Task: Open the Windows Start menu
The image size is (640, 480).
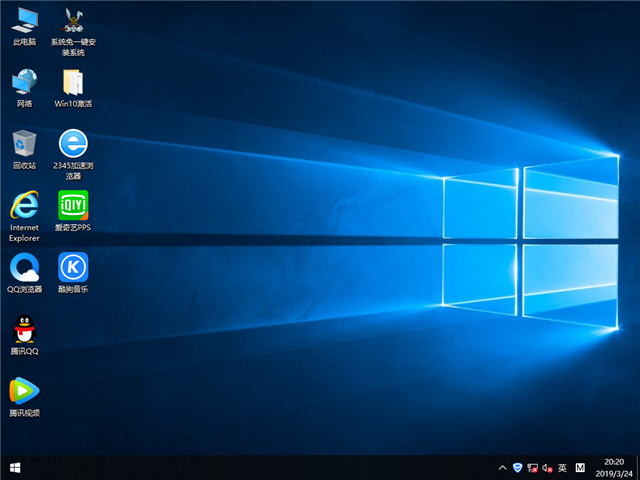Action: [x=15, y=467]
